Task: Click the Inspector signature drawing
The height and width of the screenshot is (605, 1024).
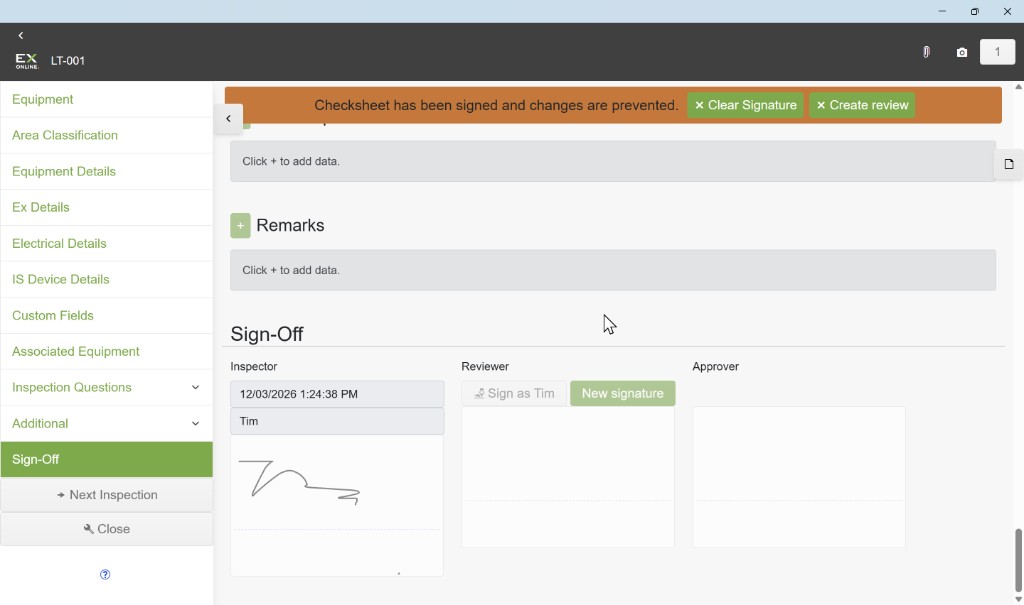Action: click(299, 483)
